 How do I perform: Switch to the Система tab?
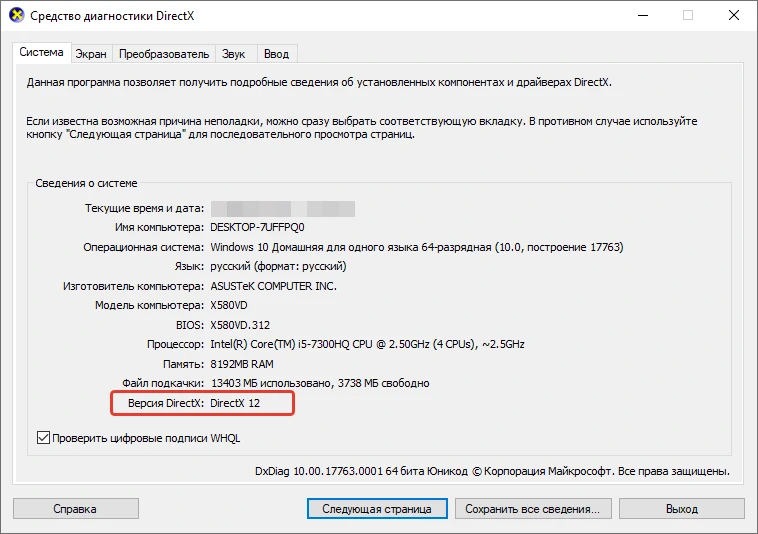42,52
